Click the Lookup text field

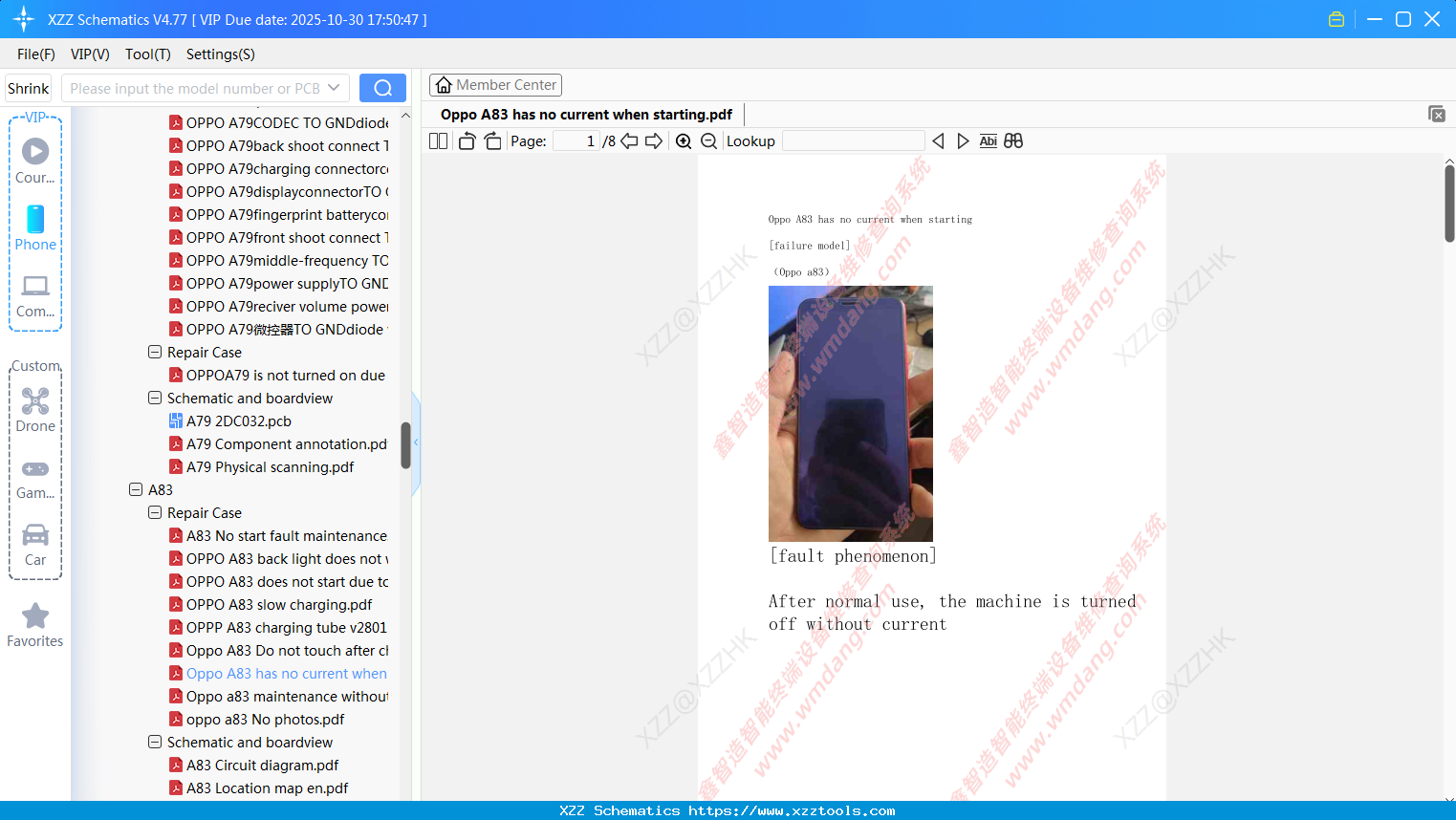[854, 141]
